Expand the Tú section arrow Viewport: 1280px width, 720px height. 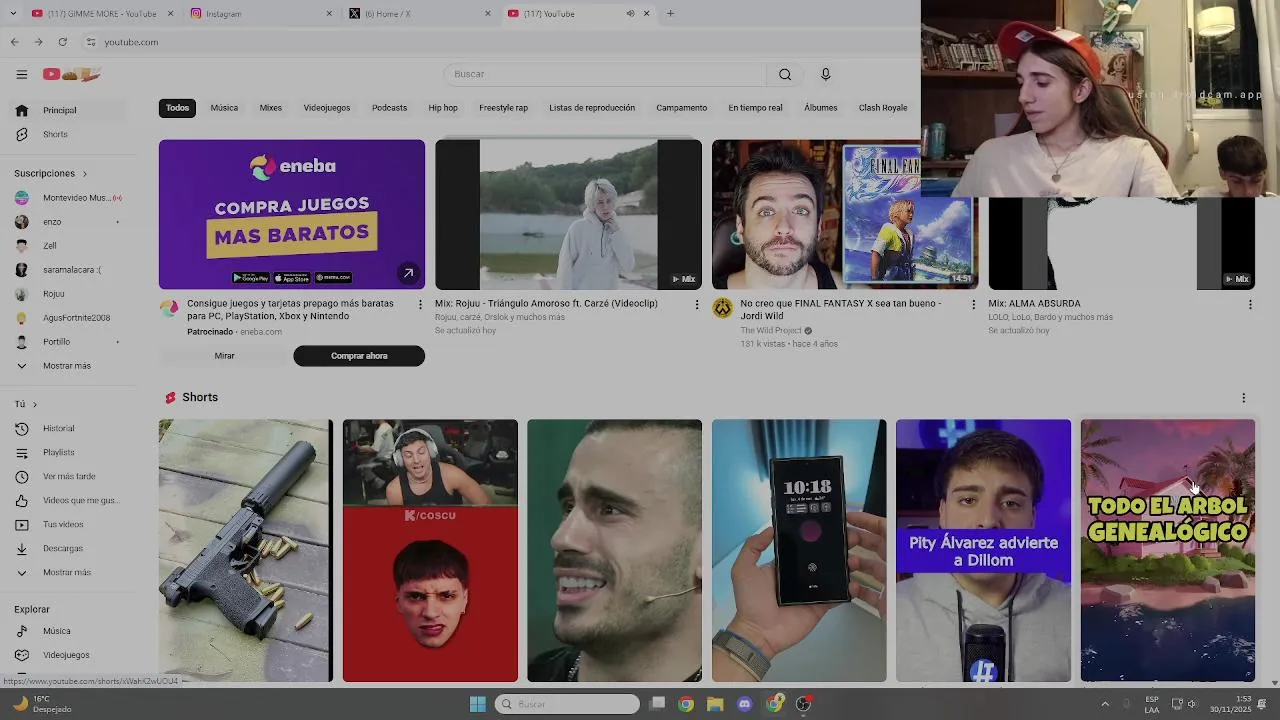tap(35, 405)
